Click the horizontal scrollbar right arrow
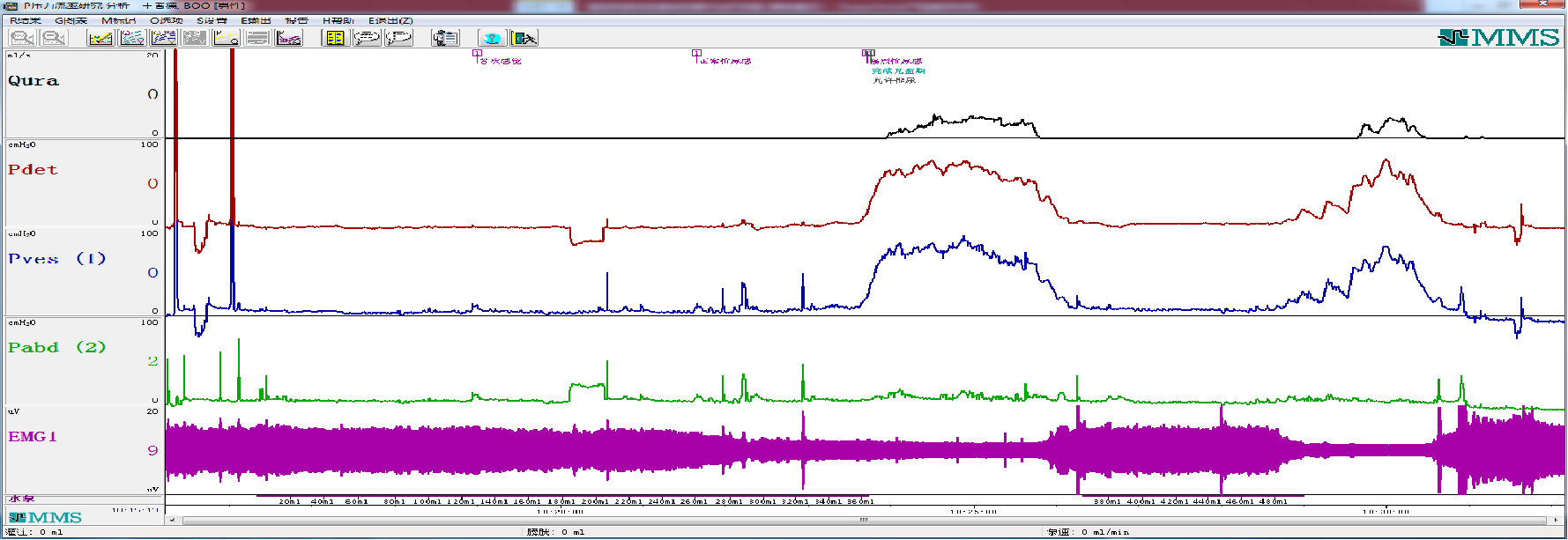This screenshot has height=540, width=1568. [x=1556, y=520]
